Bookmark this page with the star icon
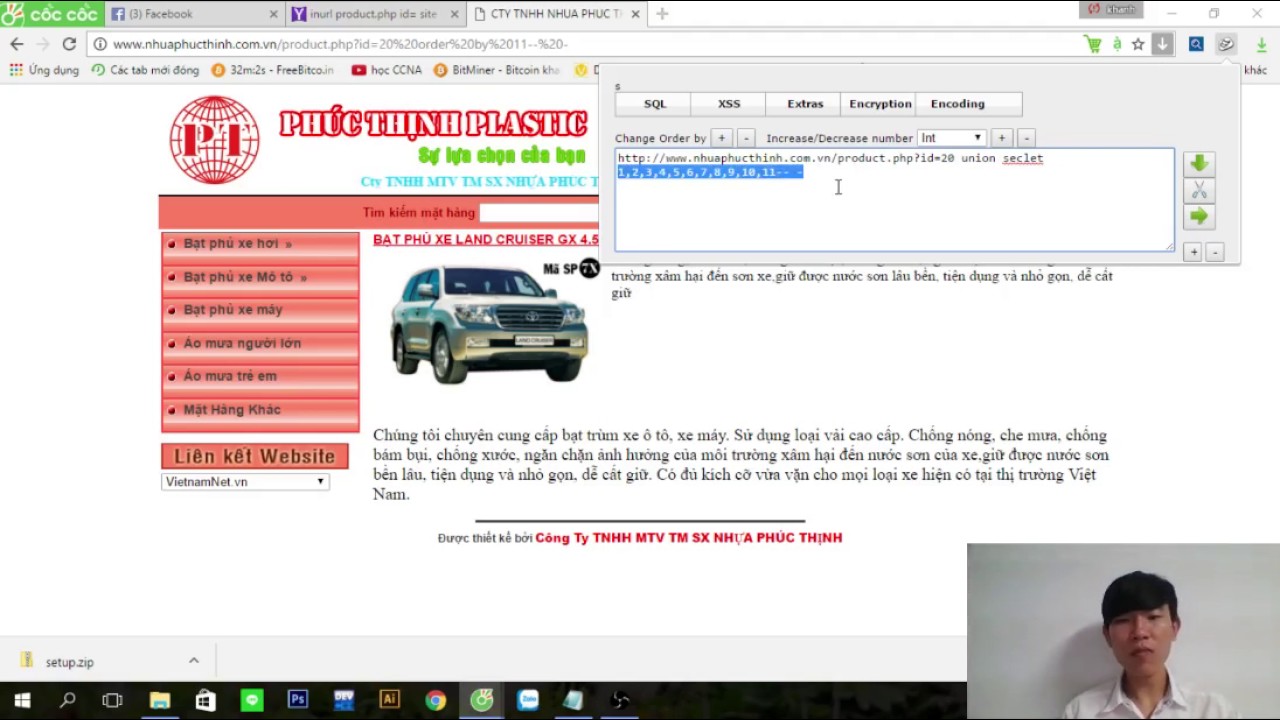 click(x=1138, y=44)
